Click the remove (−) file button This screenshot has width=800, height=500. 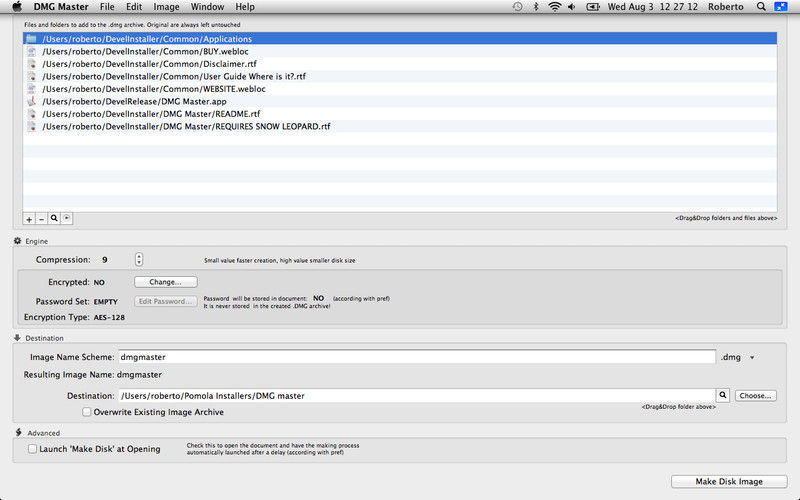(x=42, y=219)
